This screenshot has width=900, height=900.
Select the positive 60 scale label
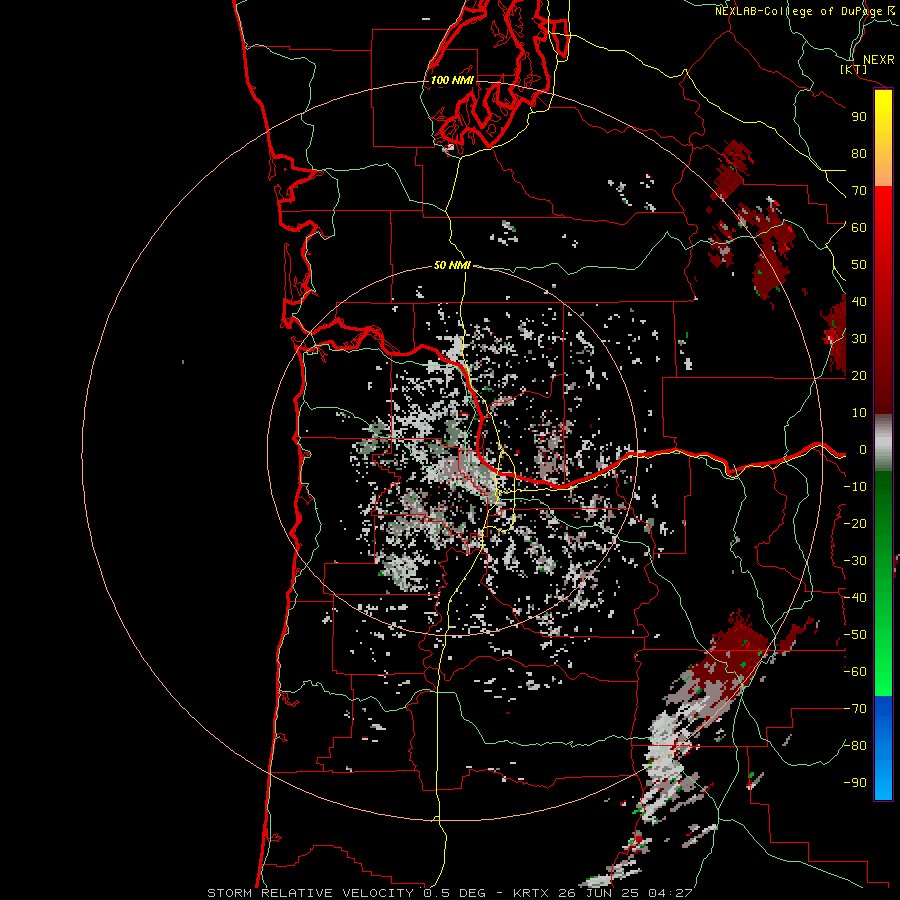click(x=859, y=227)
